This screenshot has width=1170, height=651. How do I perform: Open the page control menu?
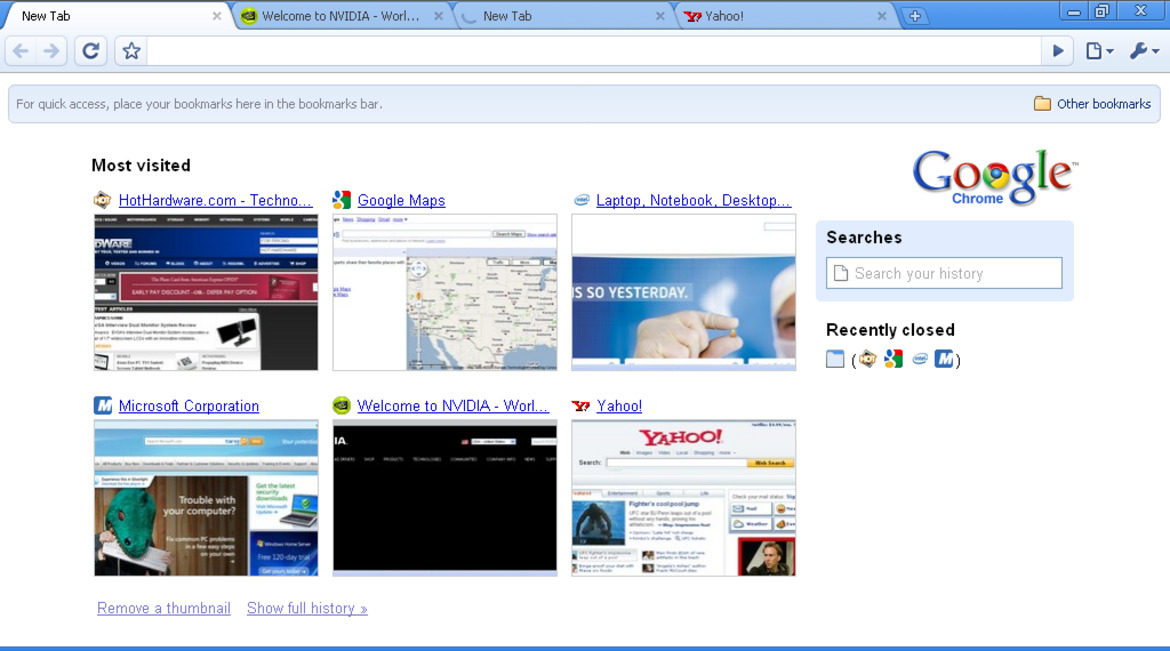[x=1099, y=51]
